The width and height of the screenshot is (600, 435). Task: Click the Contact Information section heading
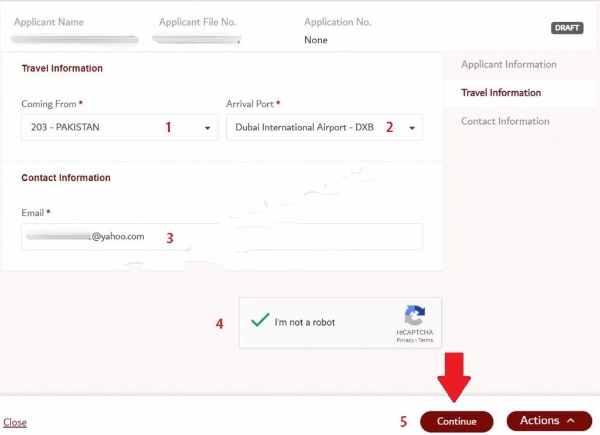coord(66,178)
